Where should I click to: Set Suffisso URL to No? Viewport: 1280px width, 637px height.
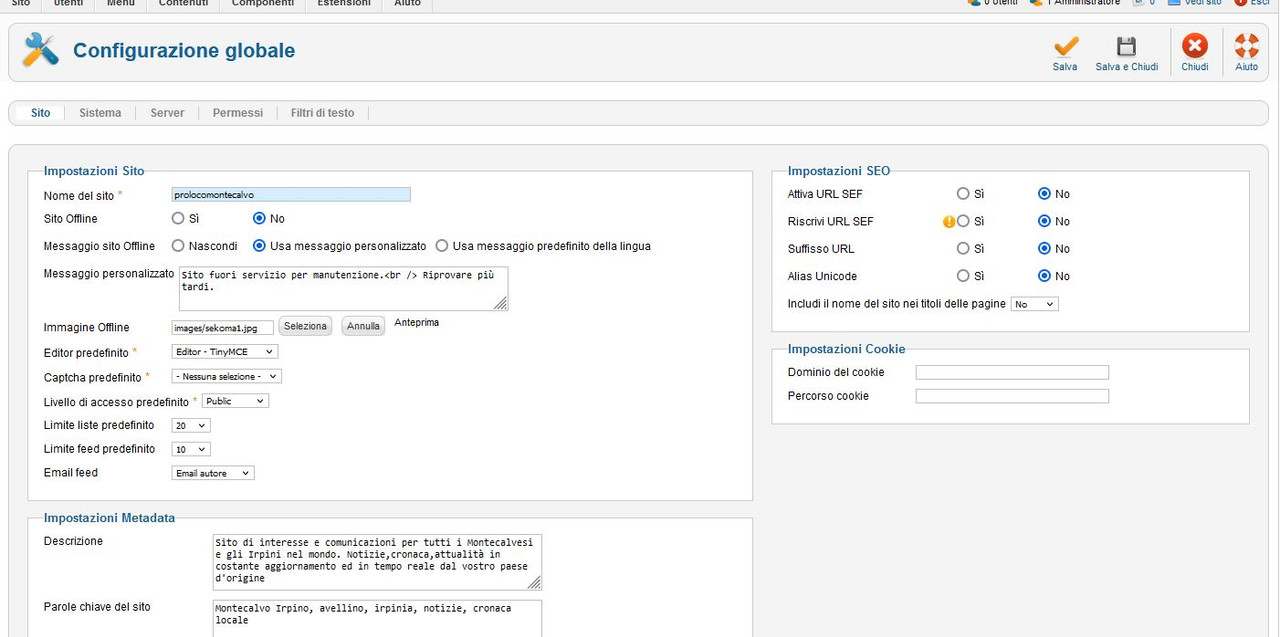pyautogui.click(x=1044, y=248)
